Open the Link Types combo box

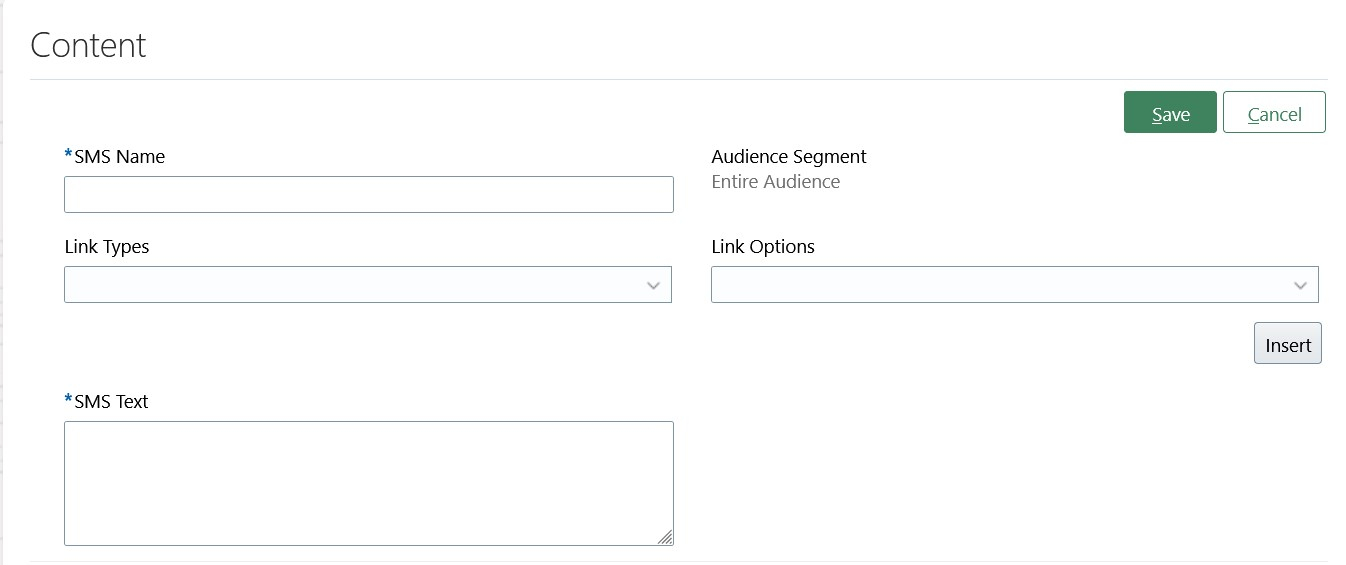click(x=350, y=285)
